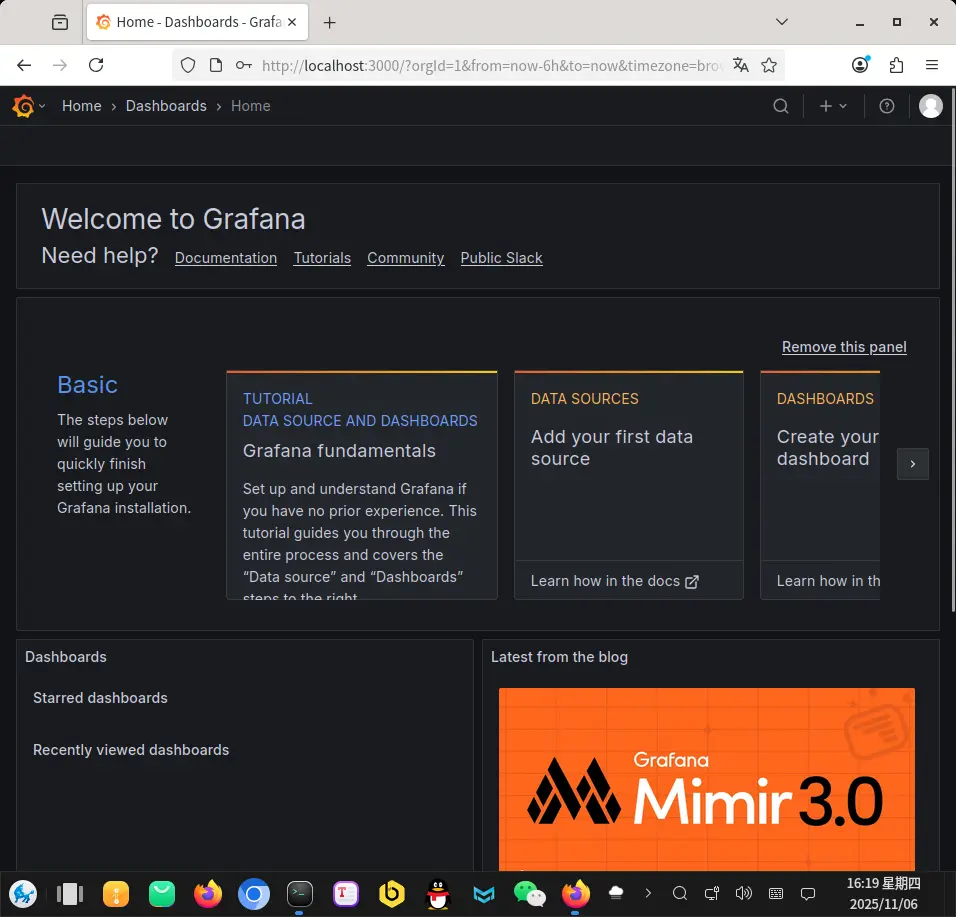The image size is (956, 917).
Task: Open the volume tray icon
Action: click(744, 893)
